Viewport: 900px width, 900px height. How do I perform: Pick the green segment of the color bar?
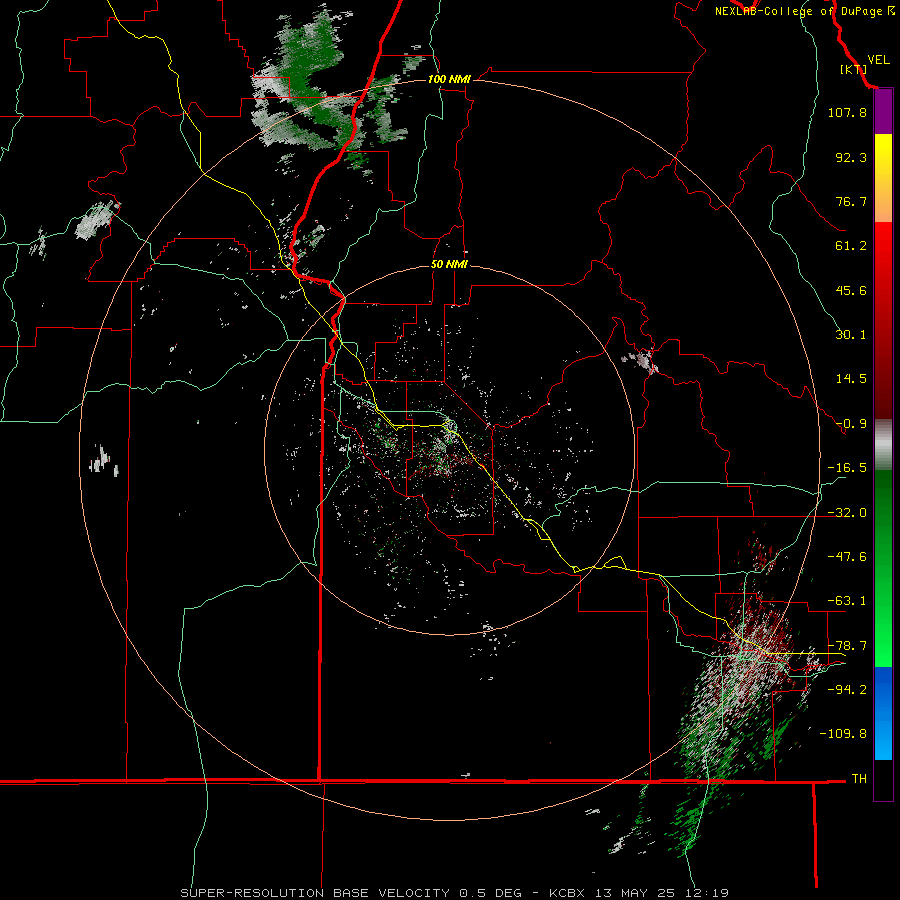click(x=883, y=568)
